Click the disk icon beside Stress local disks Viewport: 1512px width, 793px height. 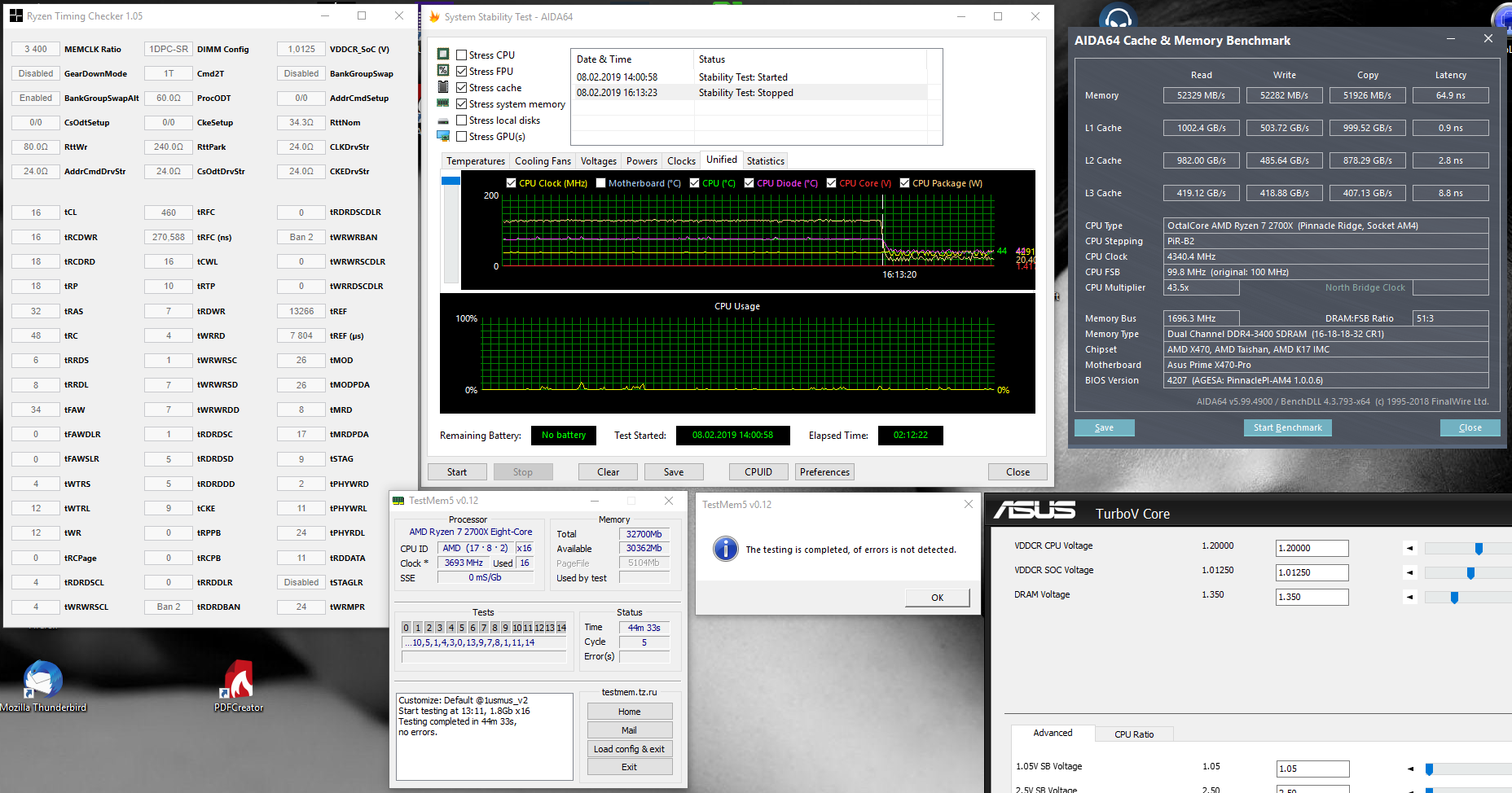[x=443, y=120]
